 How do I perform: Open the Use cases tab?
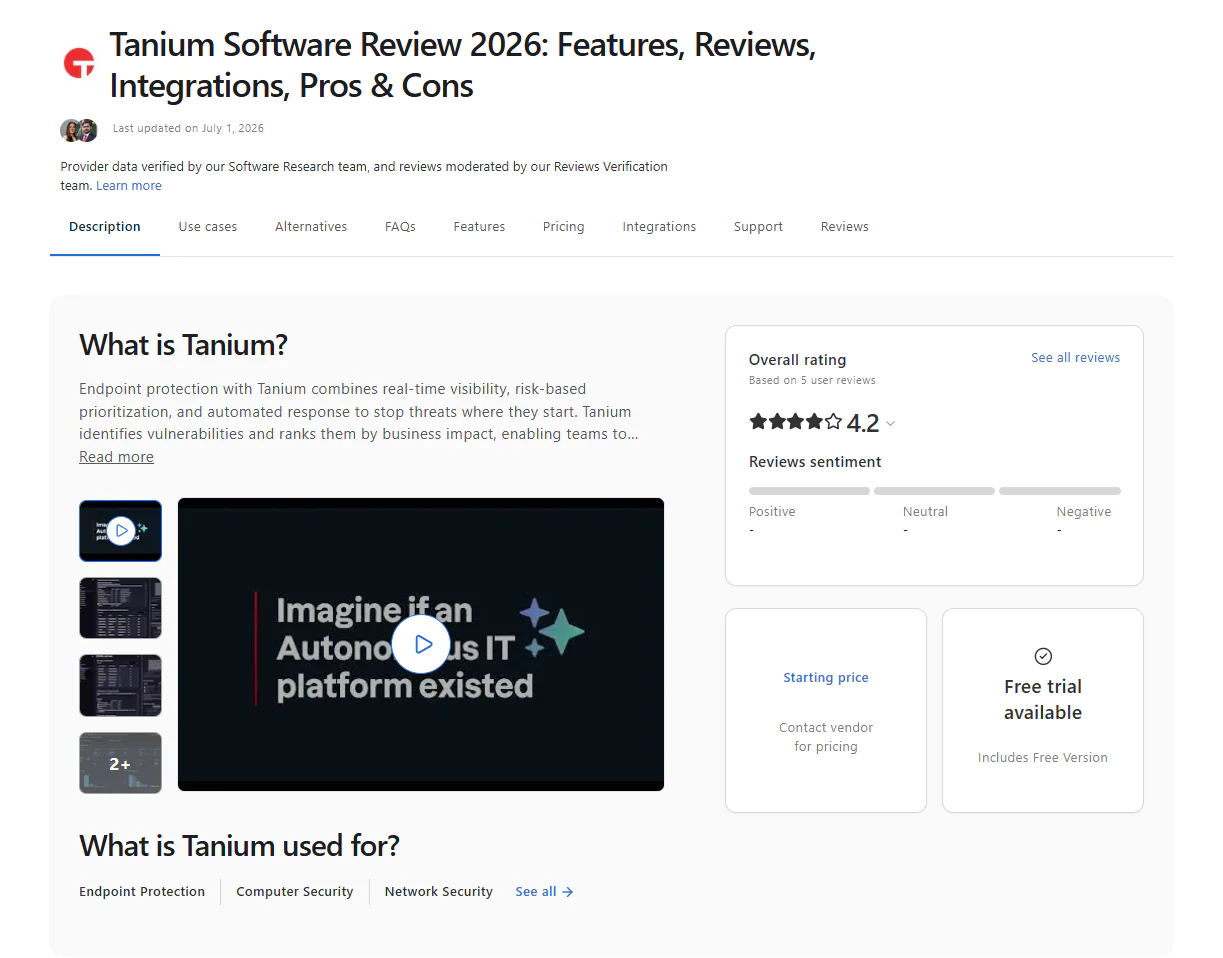pos(208,227)
